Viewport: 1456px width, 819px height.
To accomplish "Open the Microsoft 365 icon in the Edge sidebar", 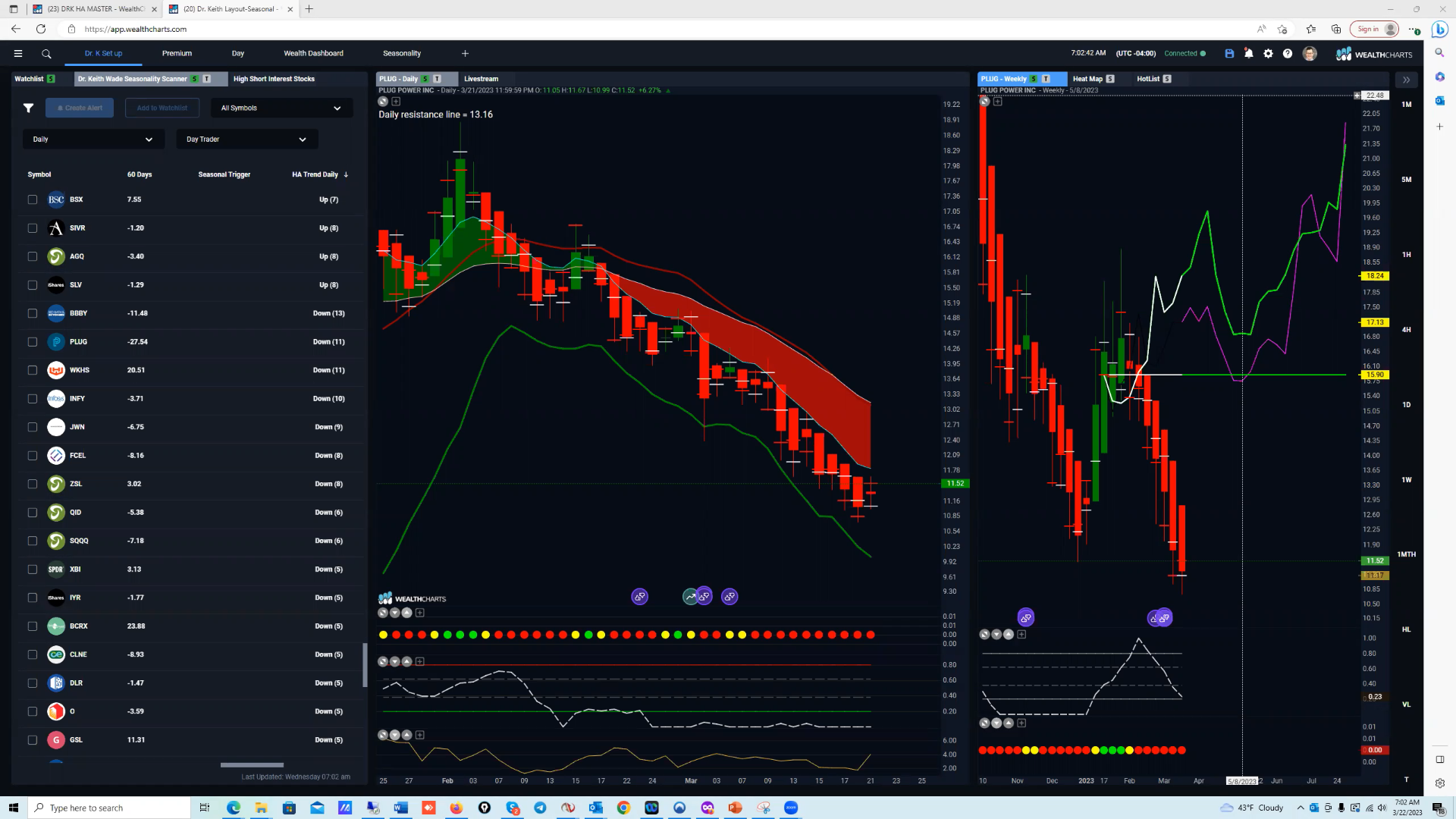I will [1439, 77].
